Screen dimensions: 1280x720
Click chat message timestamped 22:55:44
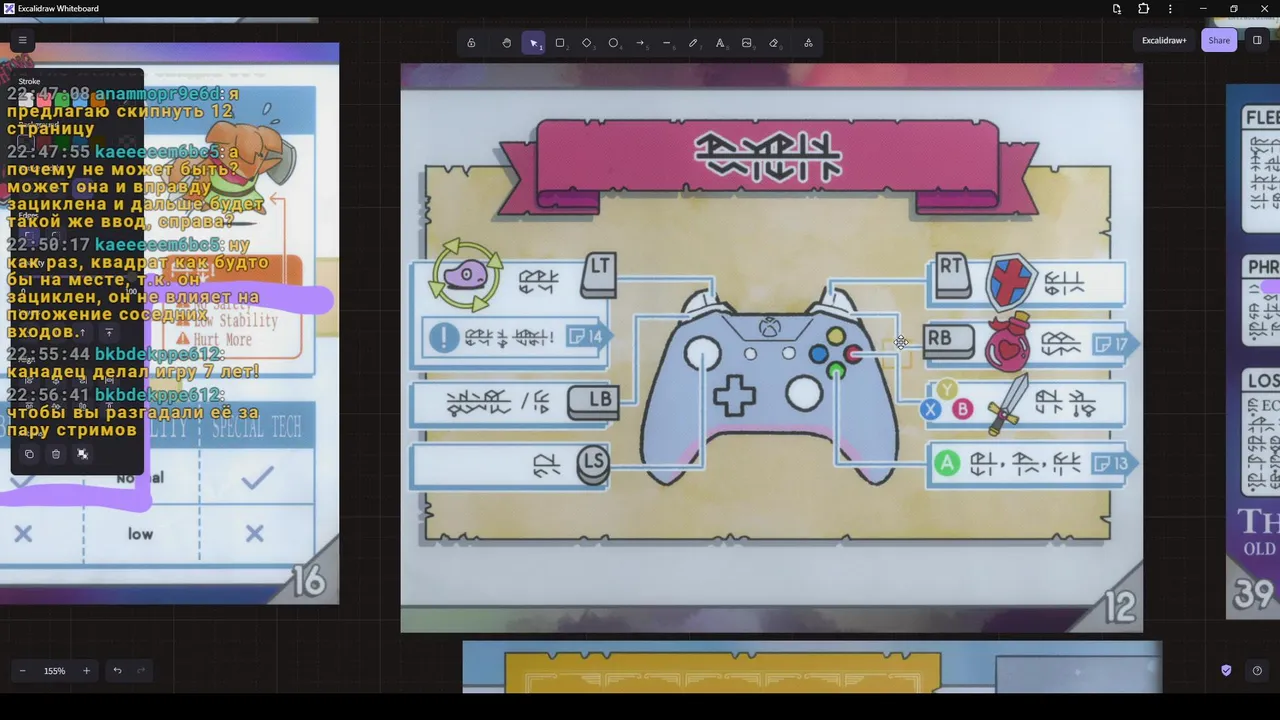coord(134,363)
